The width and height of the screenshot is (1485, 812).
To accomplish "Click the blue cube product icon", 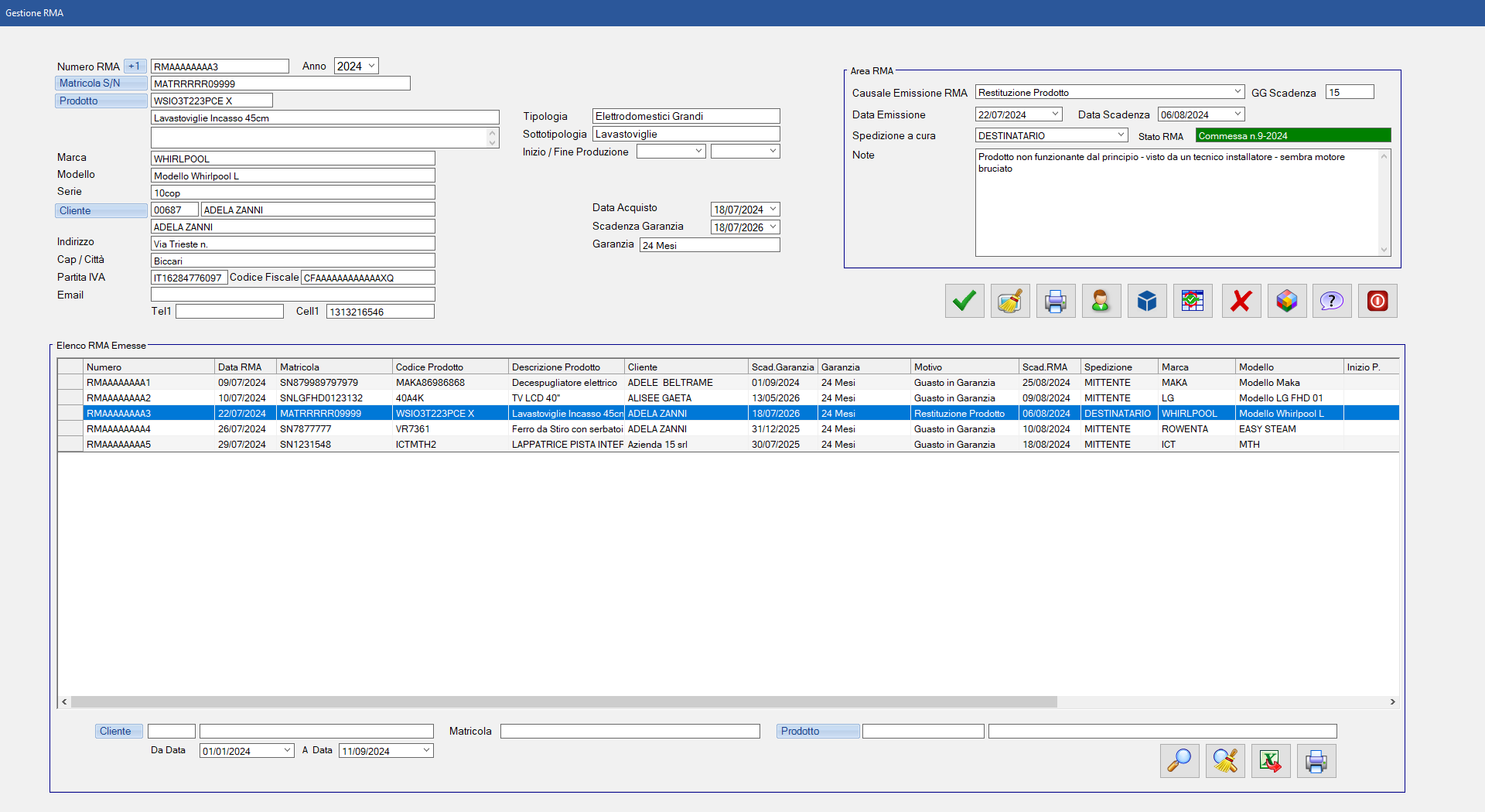I will (1146, 301).
